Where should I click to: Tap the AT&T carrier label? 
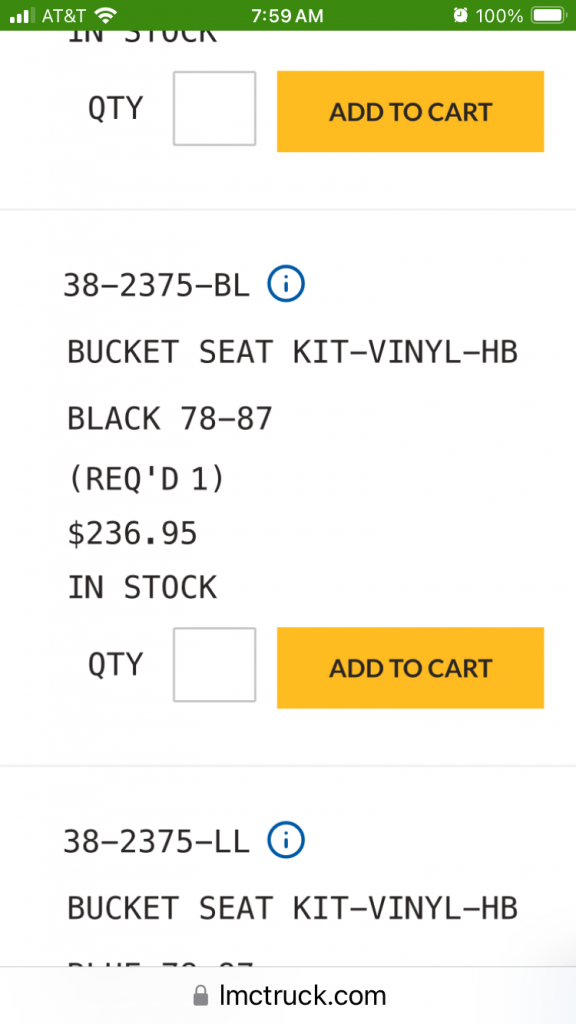pos(64,16)
